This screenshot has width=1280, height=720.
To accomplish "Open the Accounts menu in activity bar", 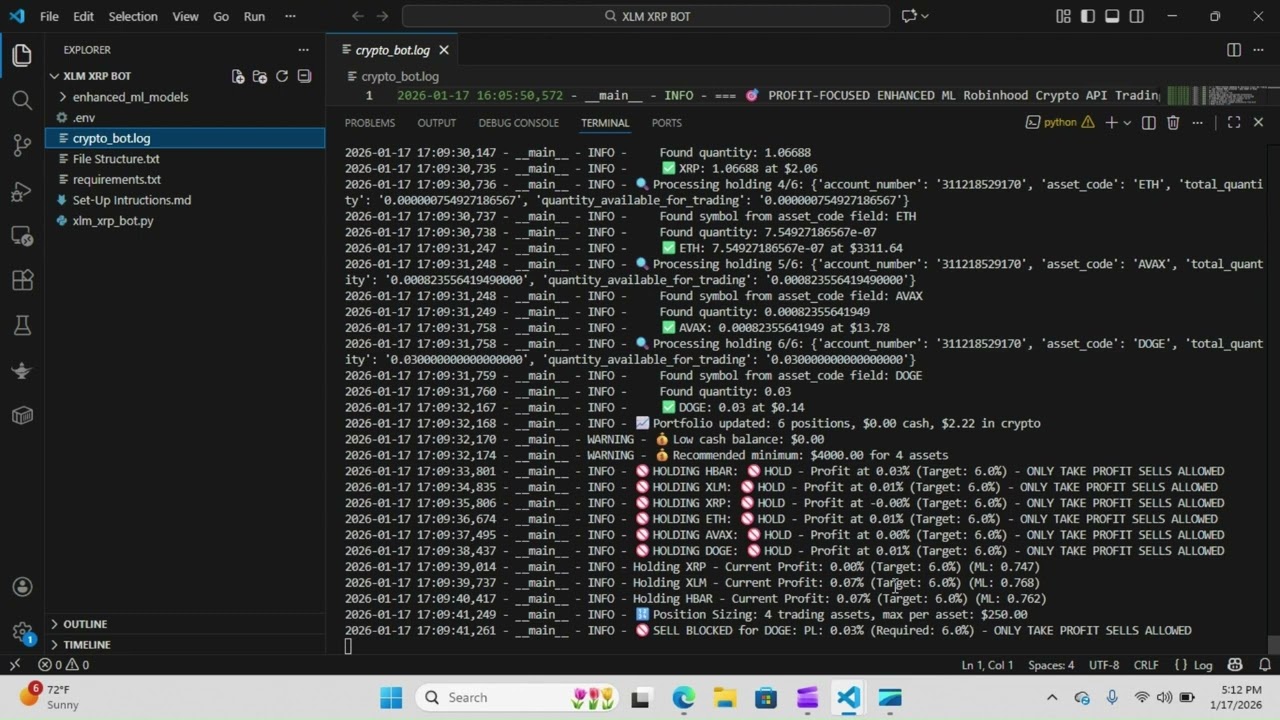I will (22, 587).
